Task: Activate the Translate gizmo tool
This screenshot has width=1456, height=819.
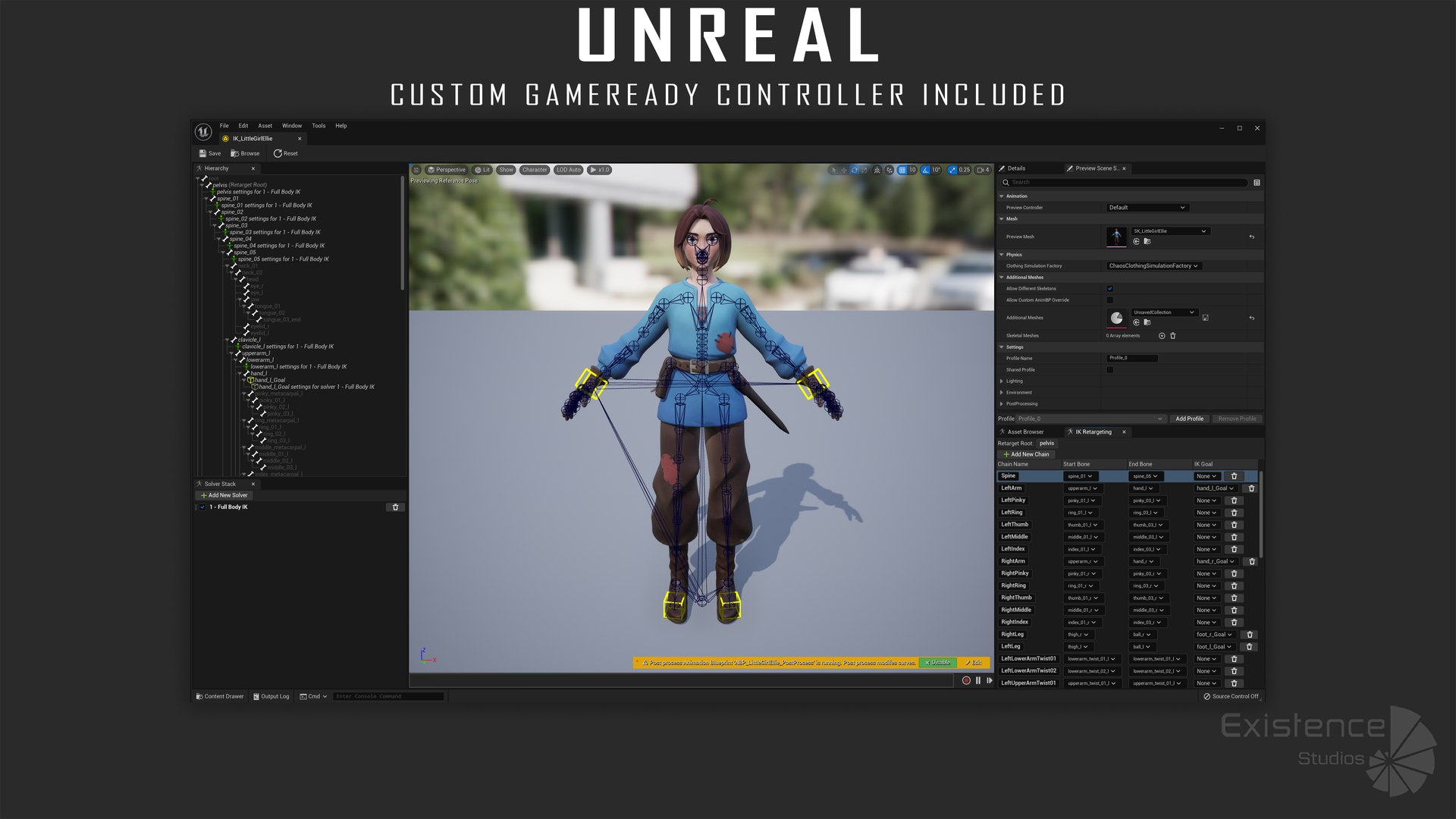Action: pyautogui.click(x=844, y=170)
